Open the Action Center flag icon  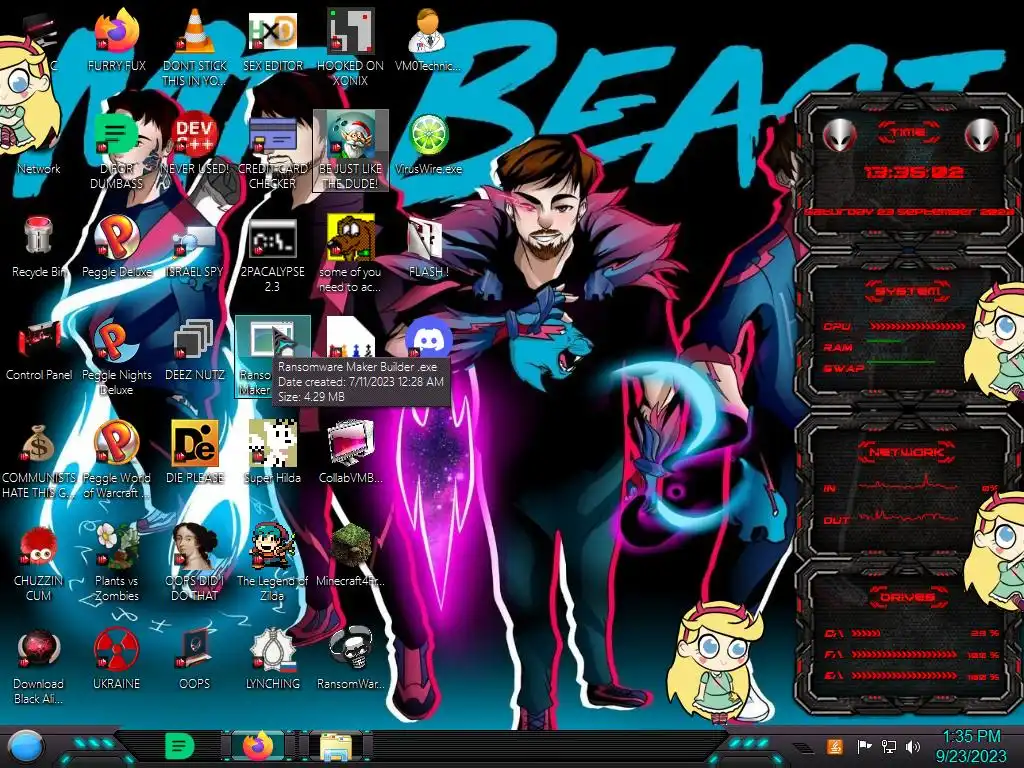pos(864,746)
